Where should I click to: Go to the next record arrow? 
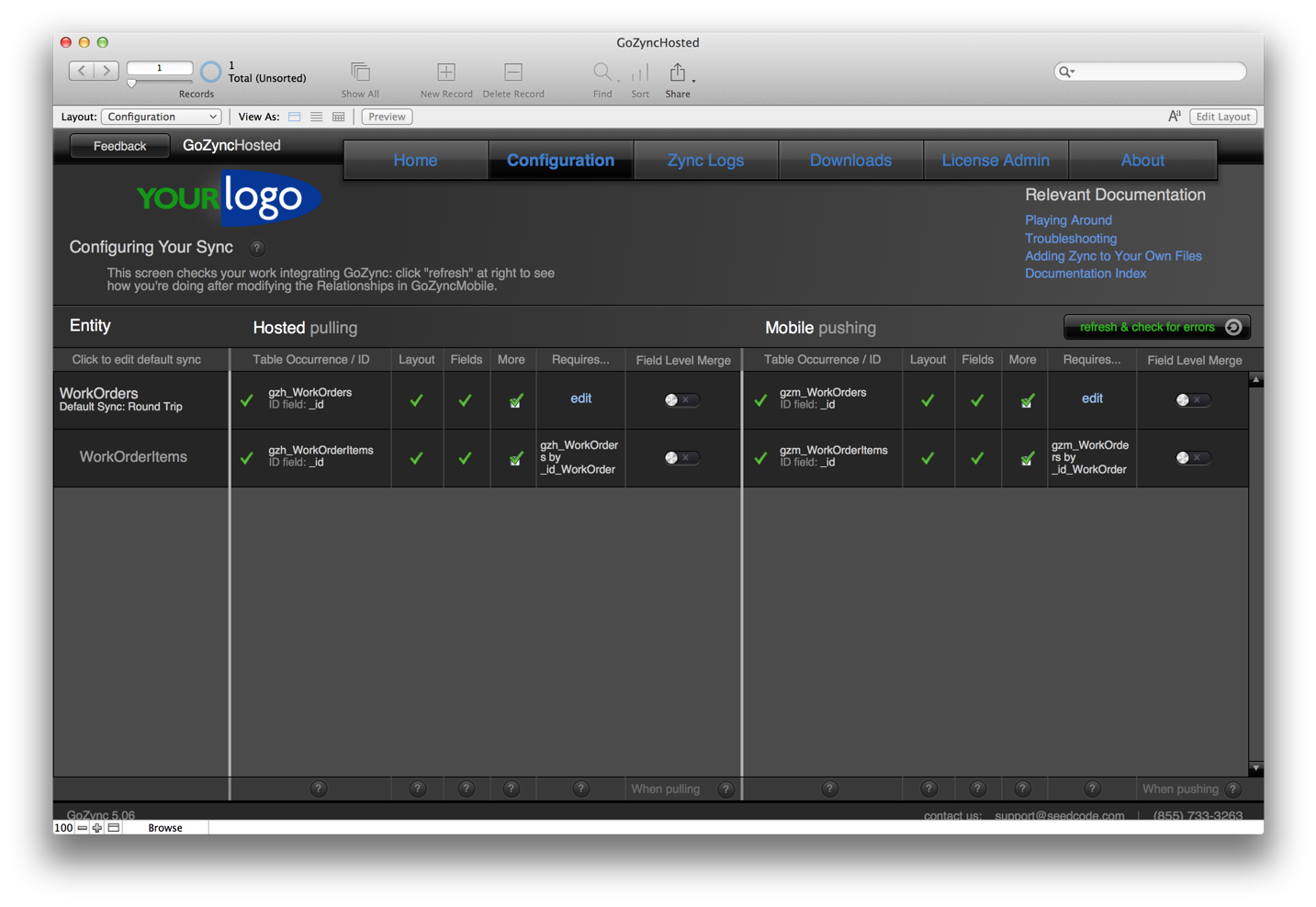click(x=107, y=71)
